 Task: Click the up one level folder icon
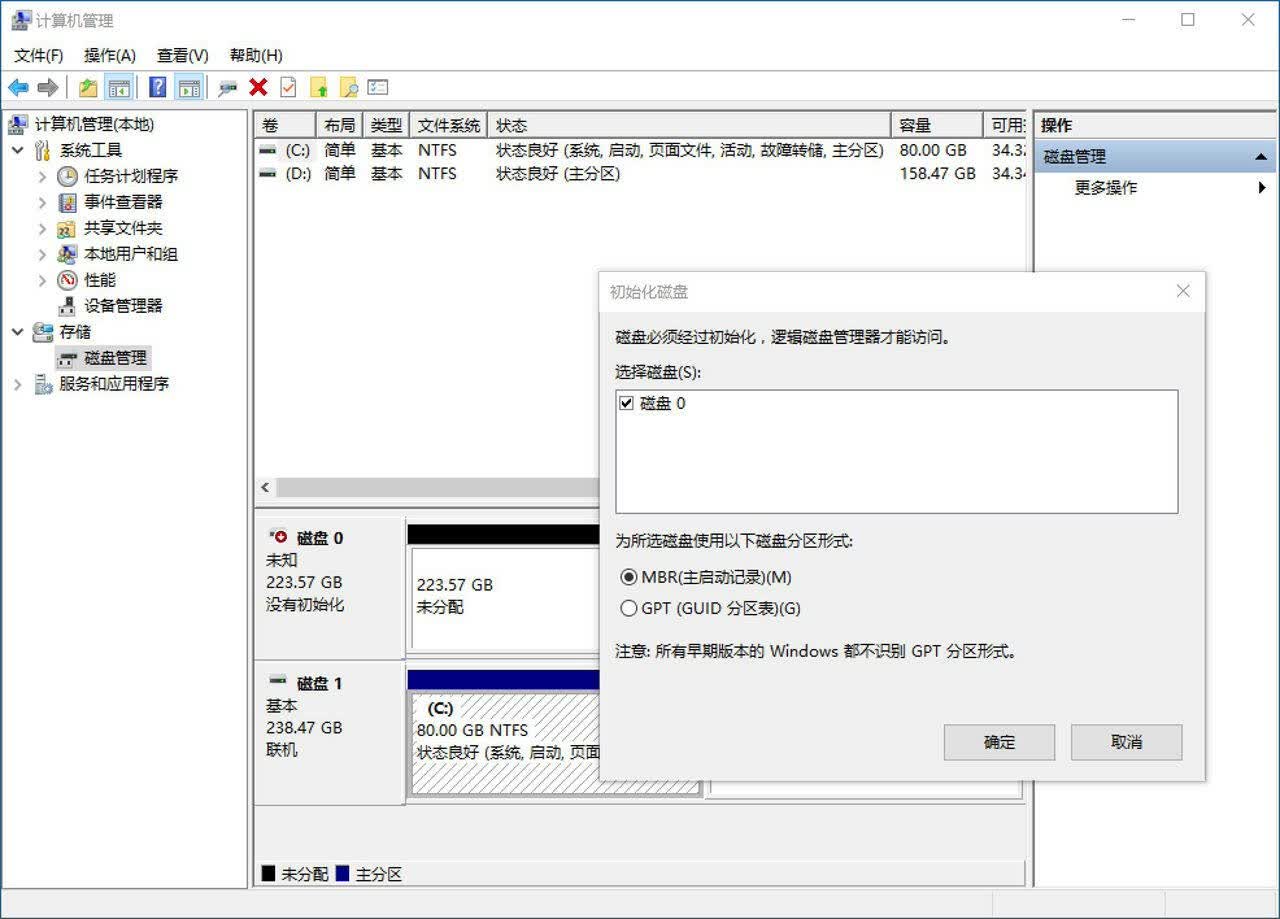88,88
